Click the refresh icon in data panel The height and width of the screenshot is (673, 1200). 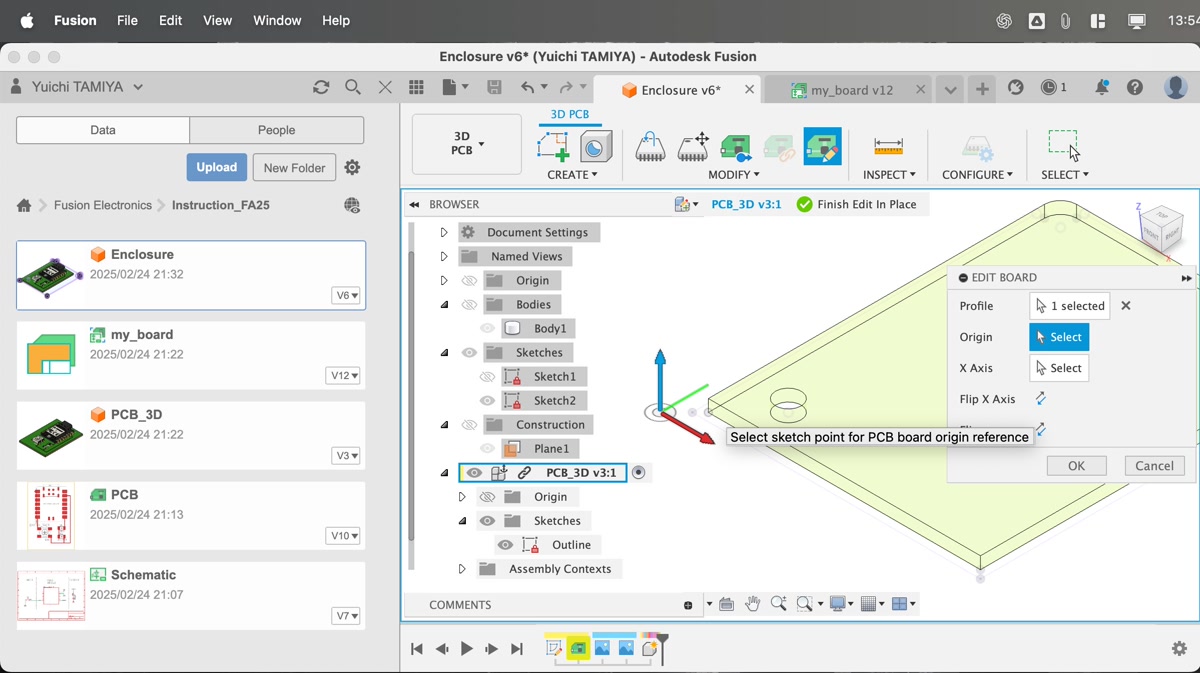pos(321,87)
